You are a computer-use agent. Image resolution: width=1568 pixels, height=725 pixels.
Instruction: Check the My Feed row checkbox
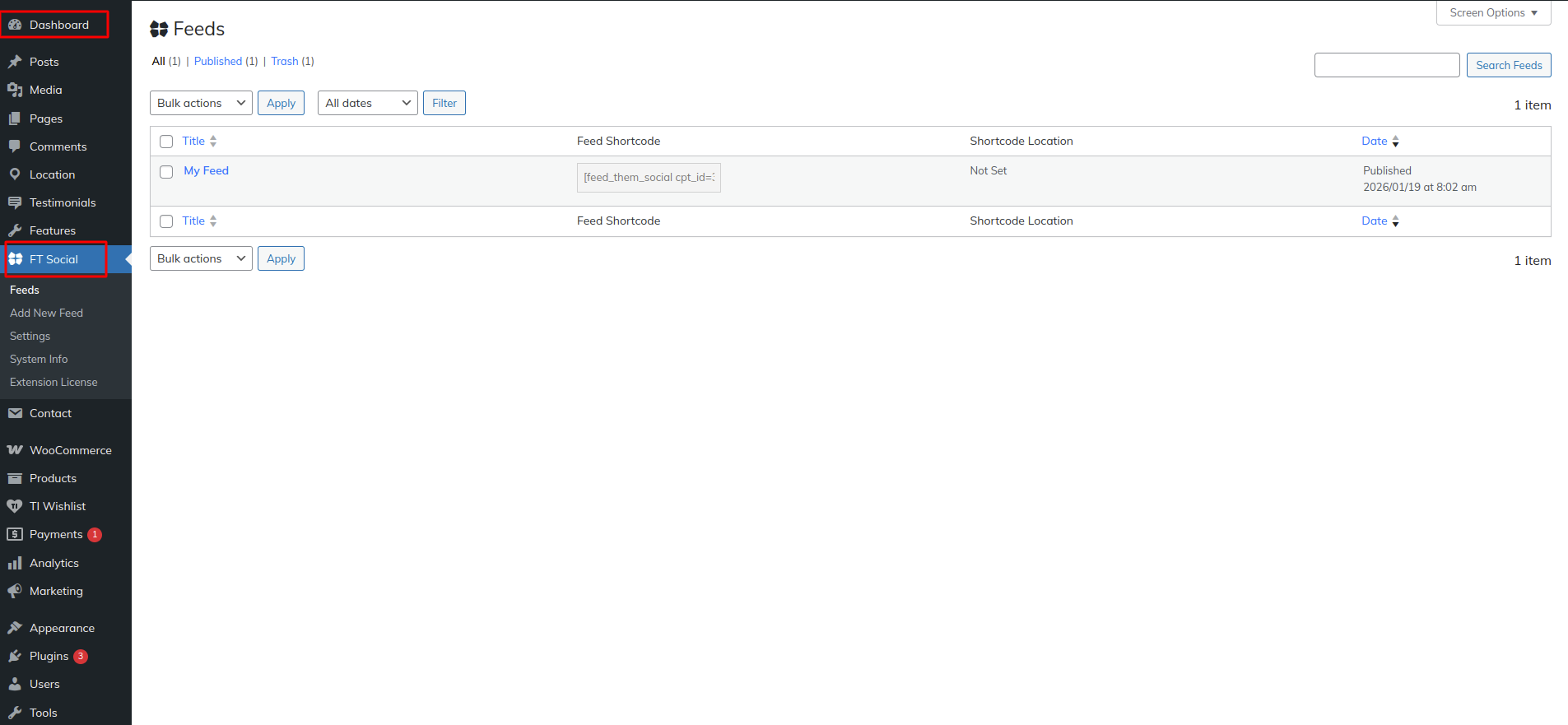point(166,172)
